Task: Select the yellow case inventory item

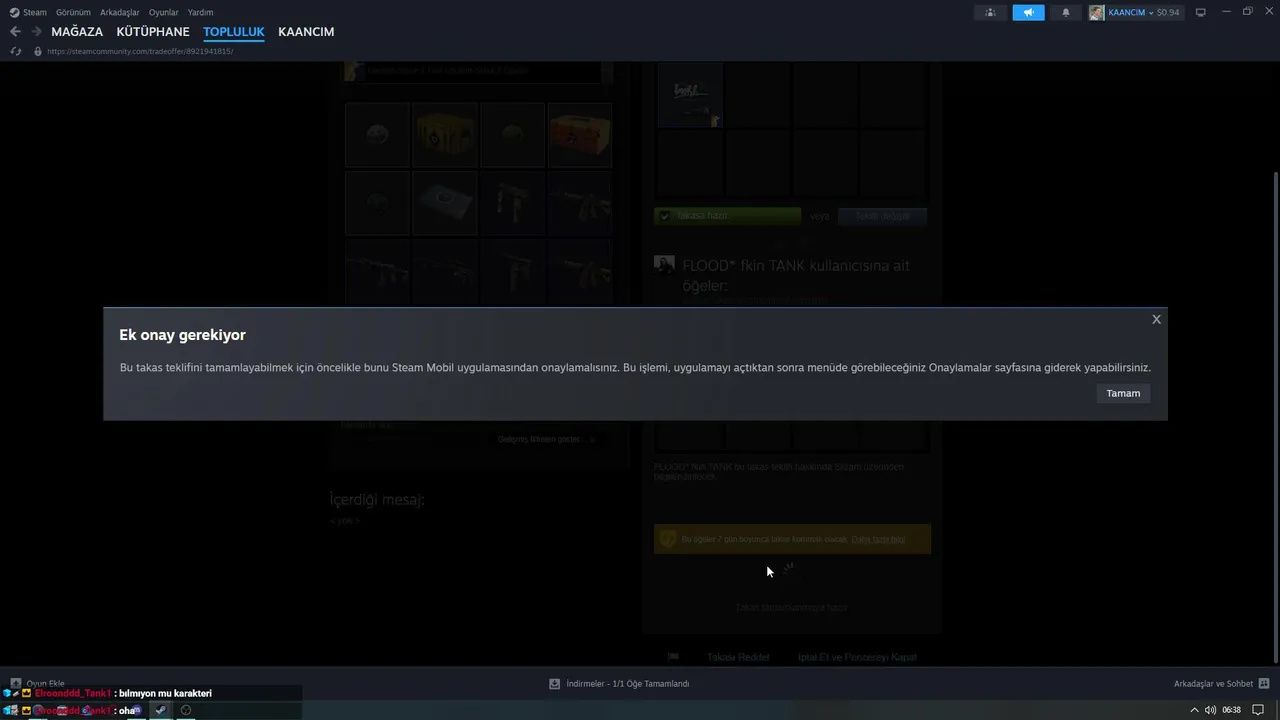Action: (x=445, y=134)
